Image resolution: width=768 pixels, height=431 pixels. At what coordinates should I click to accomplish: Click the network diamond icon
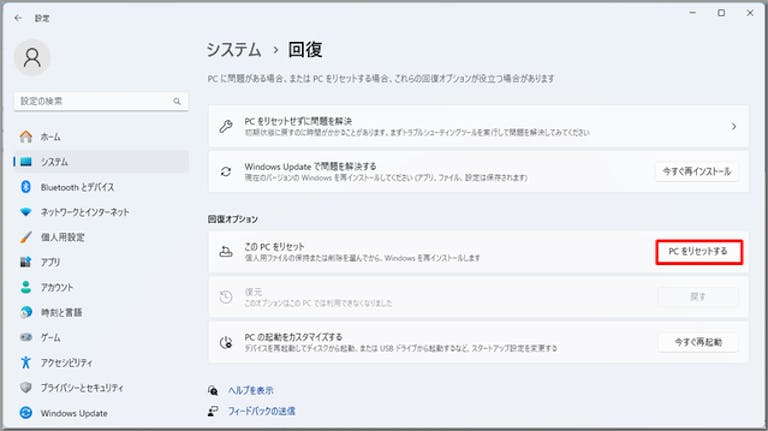[x=26, y=212]
